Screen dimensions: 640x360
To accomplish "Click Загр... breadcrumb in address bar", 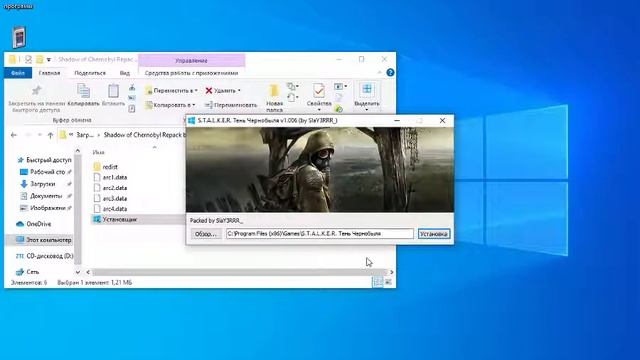I will 85,135.
